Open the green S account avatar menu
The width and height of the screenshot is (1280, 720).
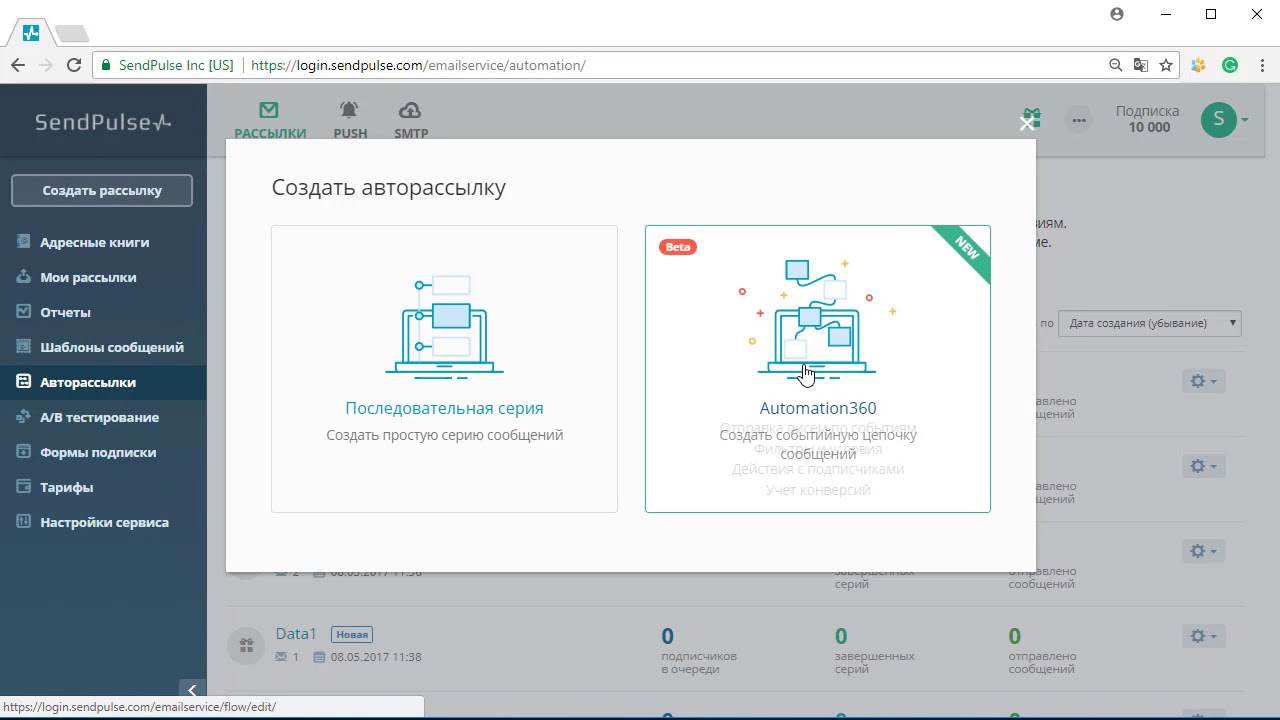(1224, 120)
